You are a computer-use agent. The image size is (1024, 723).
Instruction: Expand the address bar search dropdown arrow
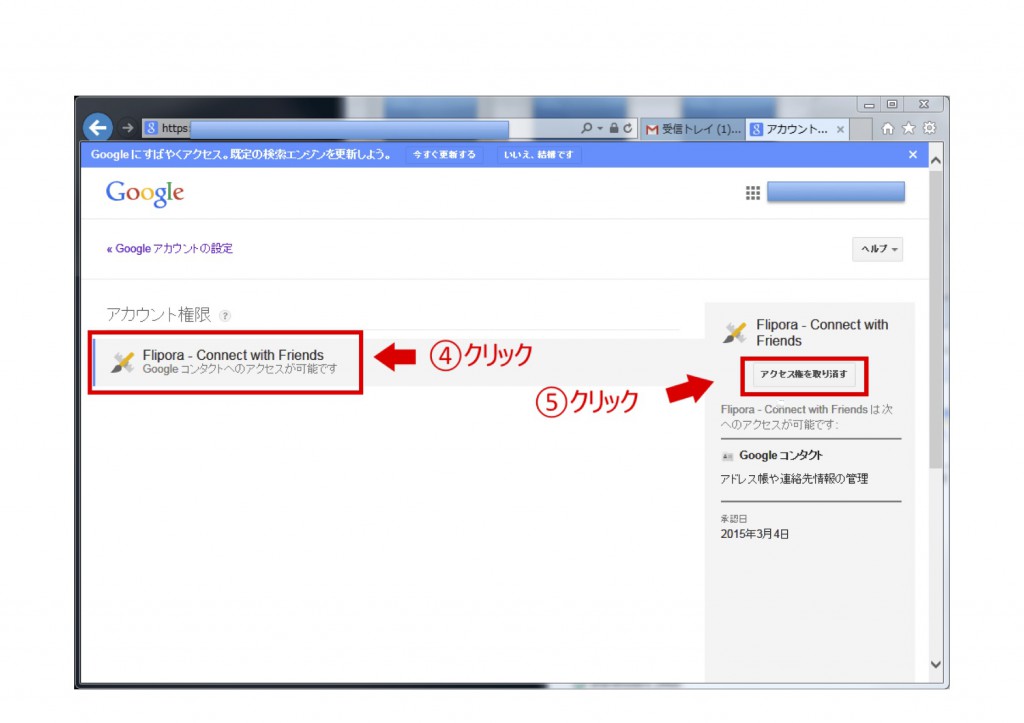(600, 129)
